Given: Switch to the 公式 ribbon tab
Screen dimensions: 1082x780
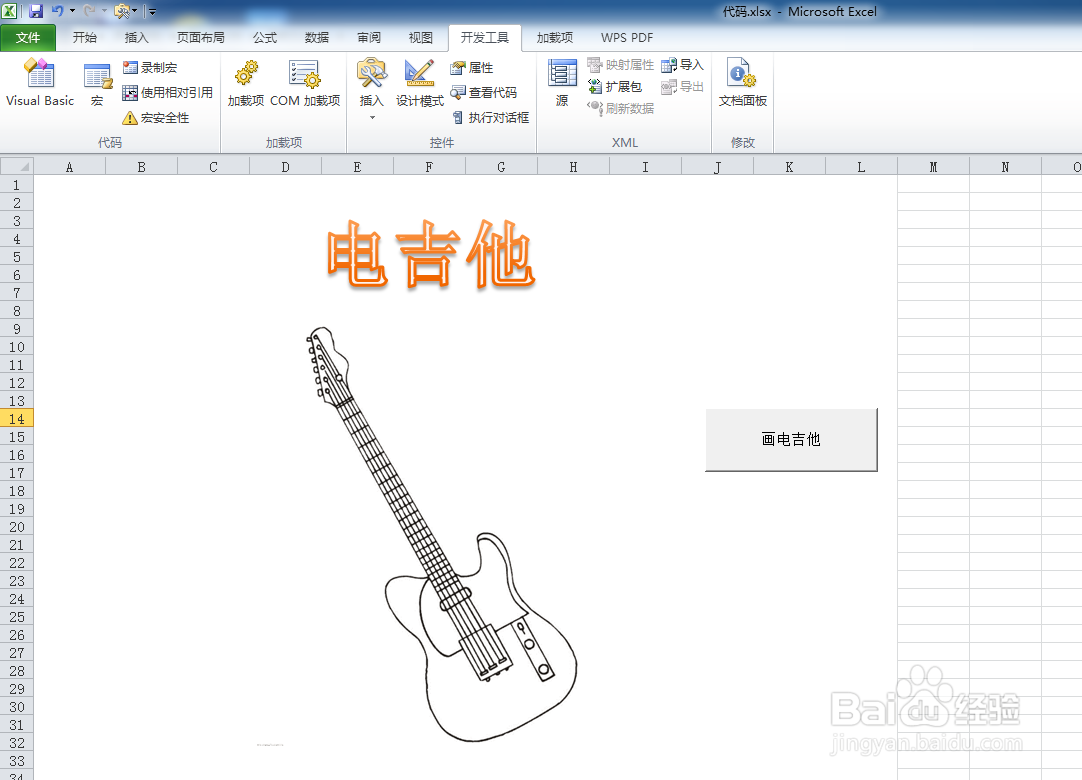Looking at the screenshot, I should (x=264, y=37).
